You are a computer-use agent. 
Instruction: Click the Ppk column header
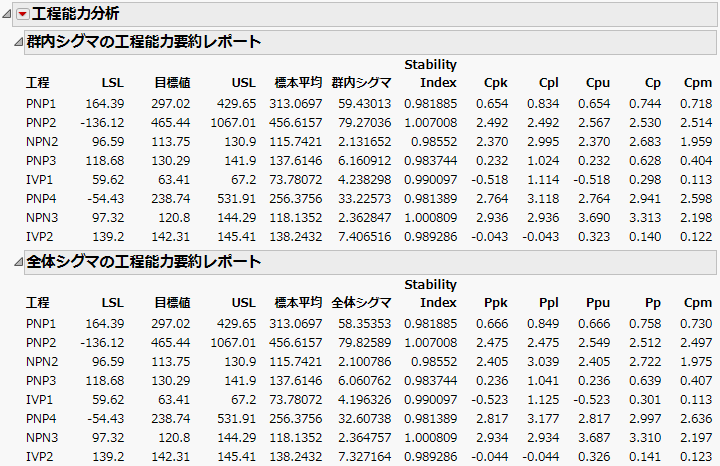pyautogui.click(x=494, y=302)
